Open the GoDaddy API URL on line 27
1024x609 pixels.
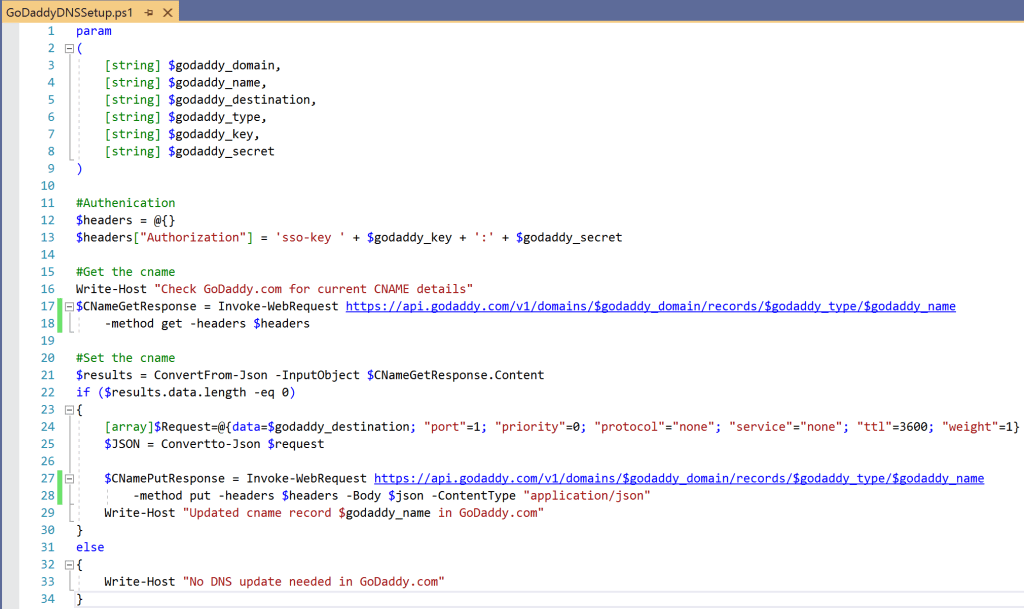(678, 478)
